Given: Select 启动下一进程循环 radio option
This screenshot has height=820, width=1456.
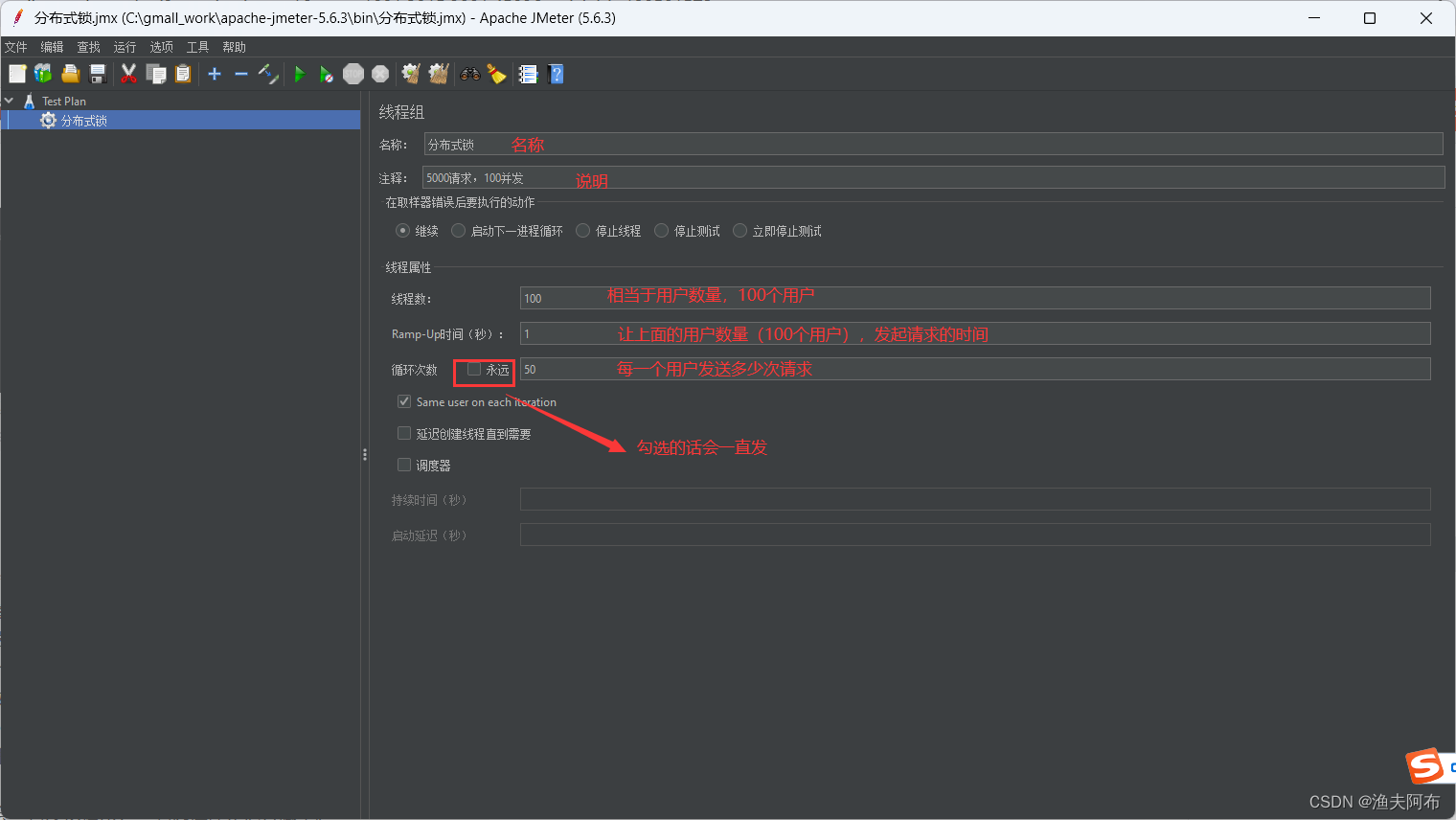Looking at the screenshot, I should (x=458, y=231).
